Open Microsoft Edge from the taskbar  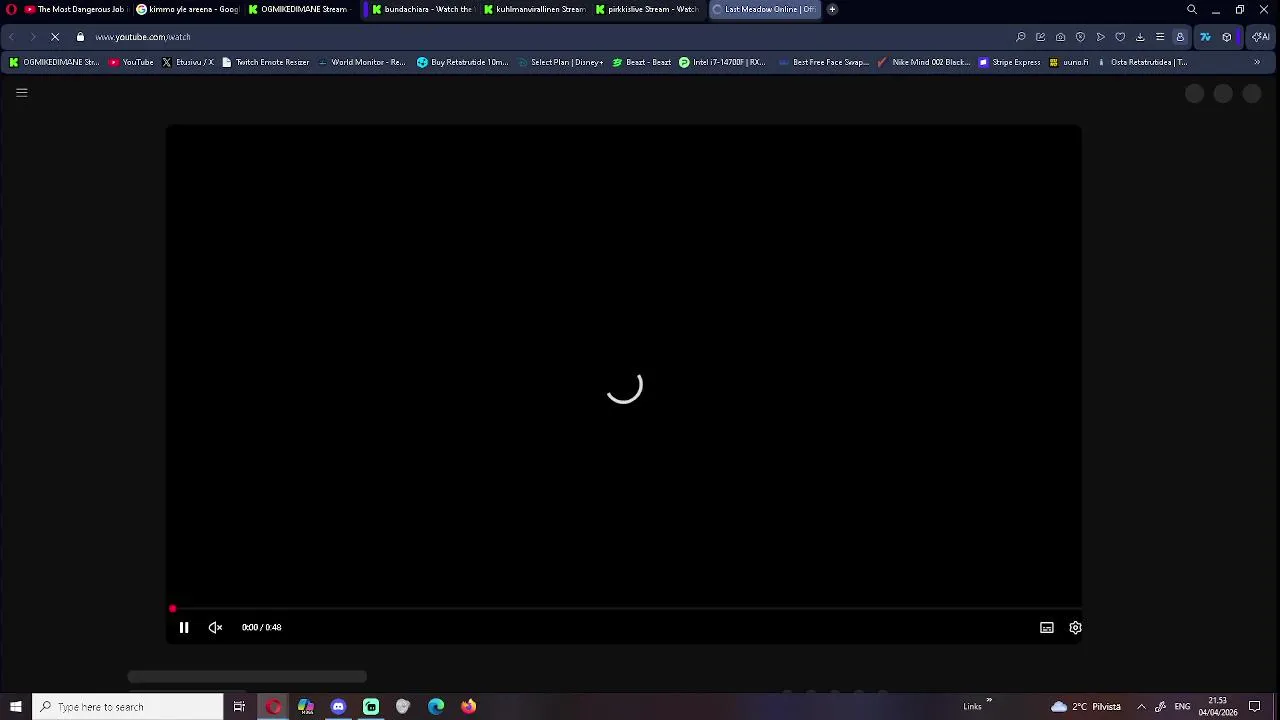436,707
